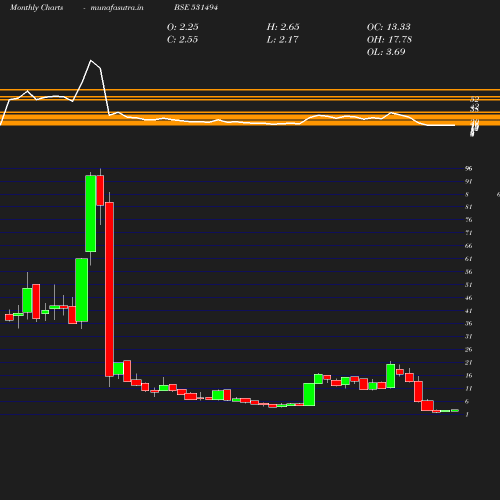The width and height of the screenshot is (500, 500).
Task: Click the "31" price axis label
Action: [x=468, y=336]
